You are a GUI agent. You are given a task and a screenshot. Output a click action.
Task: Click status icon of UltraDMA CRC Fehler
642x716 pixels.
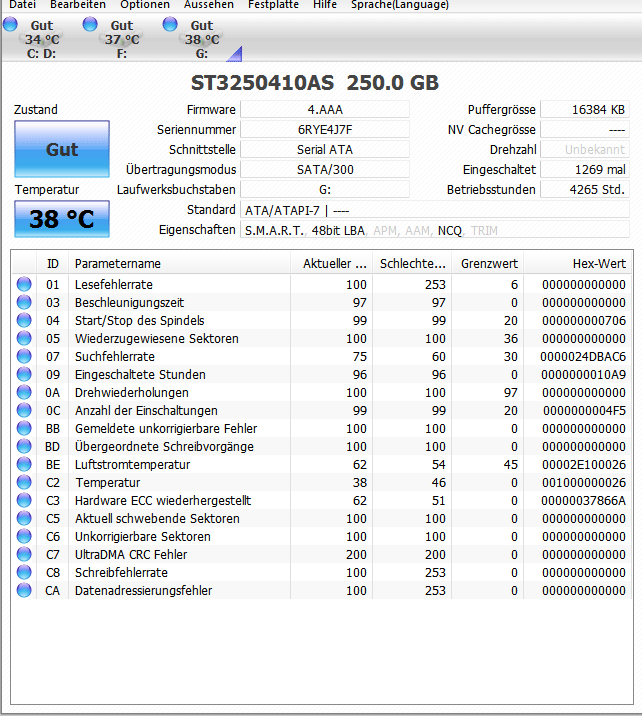[24, 554]
